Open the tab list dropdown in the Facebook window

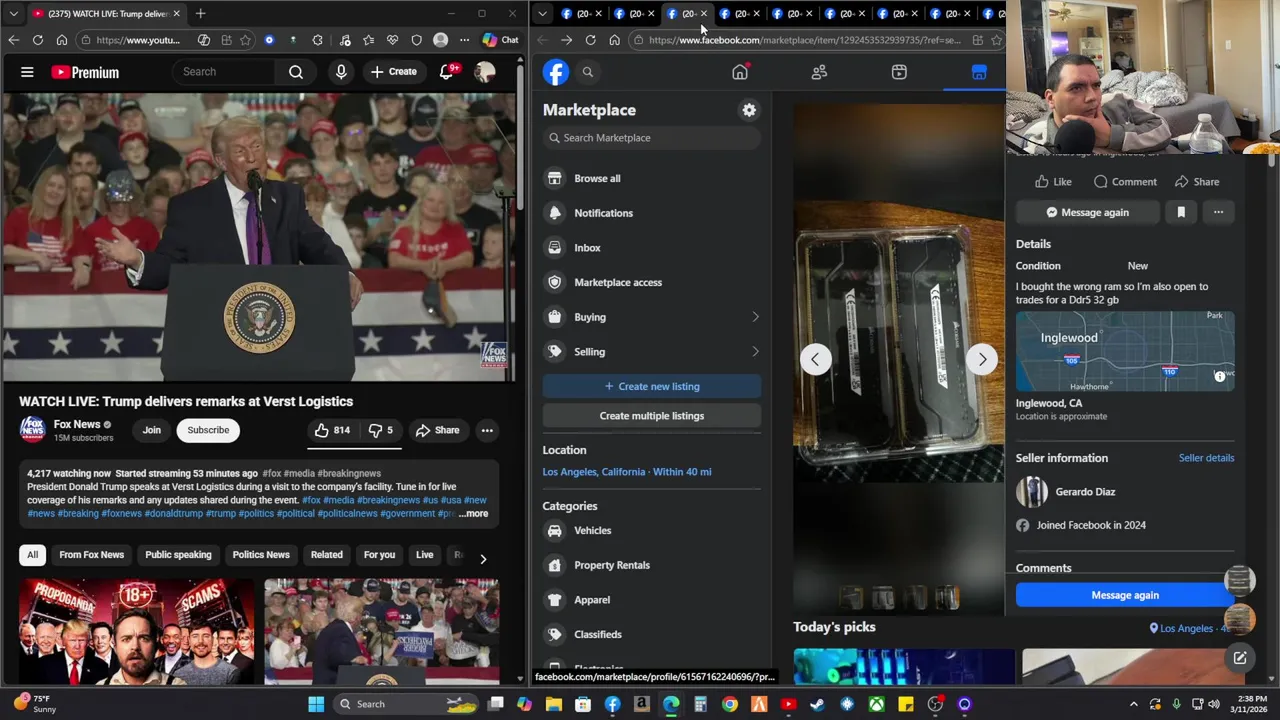pyautogui.click(x=541, y=14)
